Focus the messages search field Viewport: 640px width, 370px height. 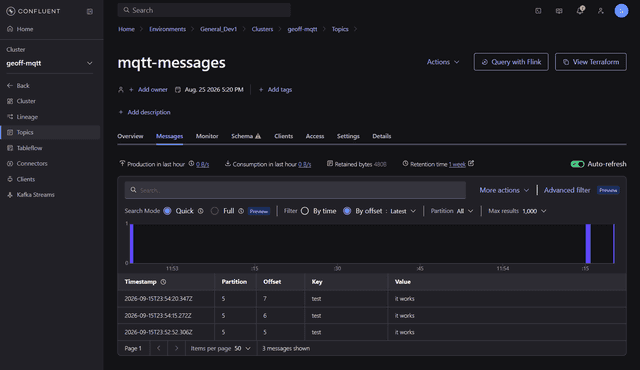(295, 190)
